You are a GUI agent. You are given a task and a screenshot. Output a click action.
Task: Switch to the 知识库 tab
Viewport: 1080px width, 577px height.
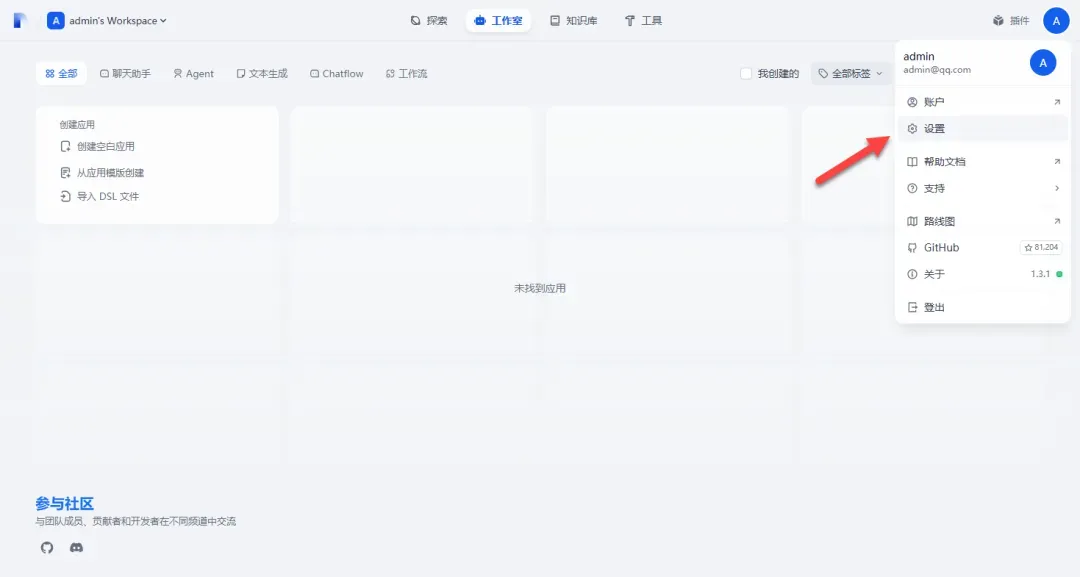[x=573, y=20]
